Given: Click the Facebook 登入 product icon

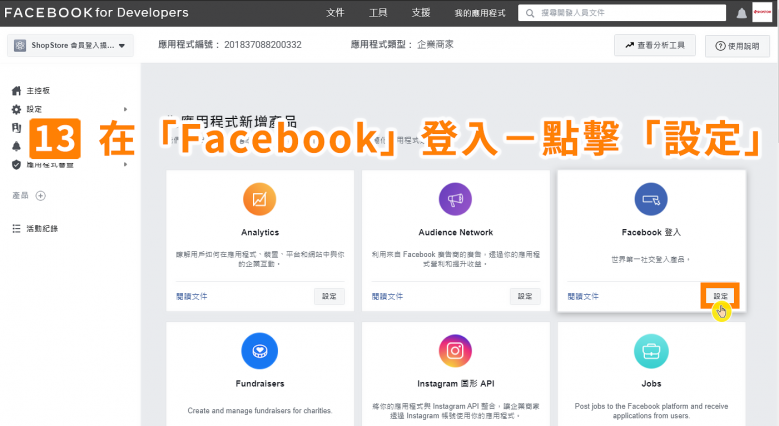Looking at the screenshot, I should coord(651,199).
